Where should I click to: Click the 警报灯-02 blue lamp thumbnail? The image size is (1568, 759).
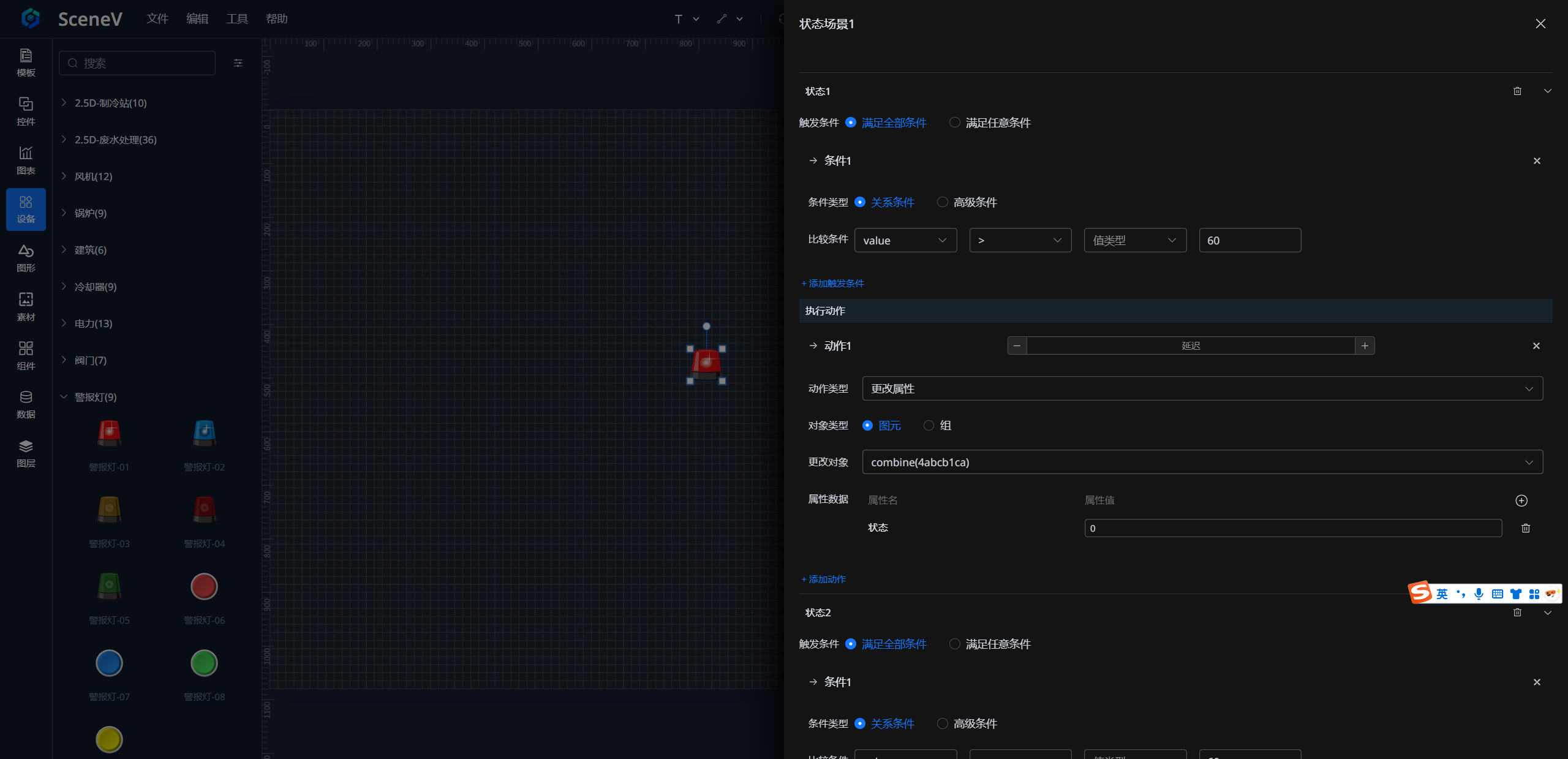pyautogui.click(x=205, y=434)
